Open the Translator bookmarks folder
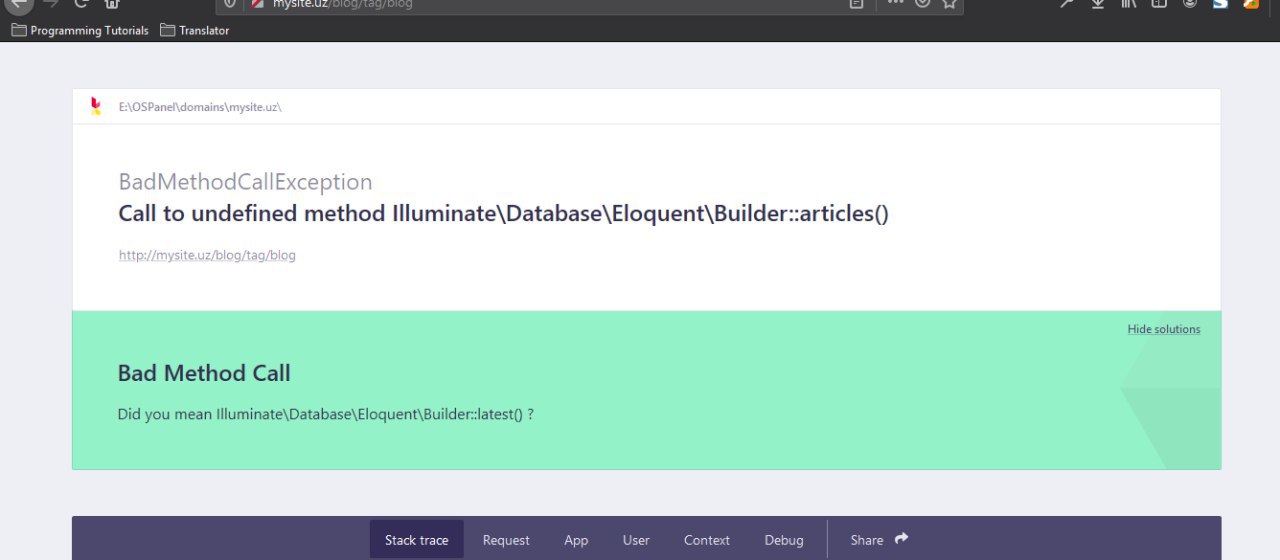 [x=195, y=30]
